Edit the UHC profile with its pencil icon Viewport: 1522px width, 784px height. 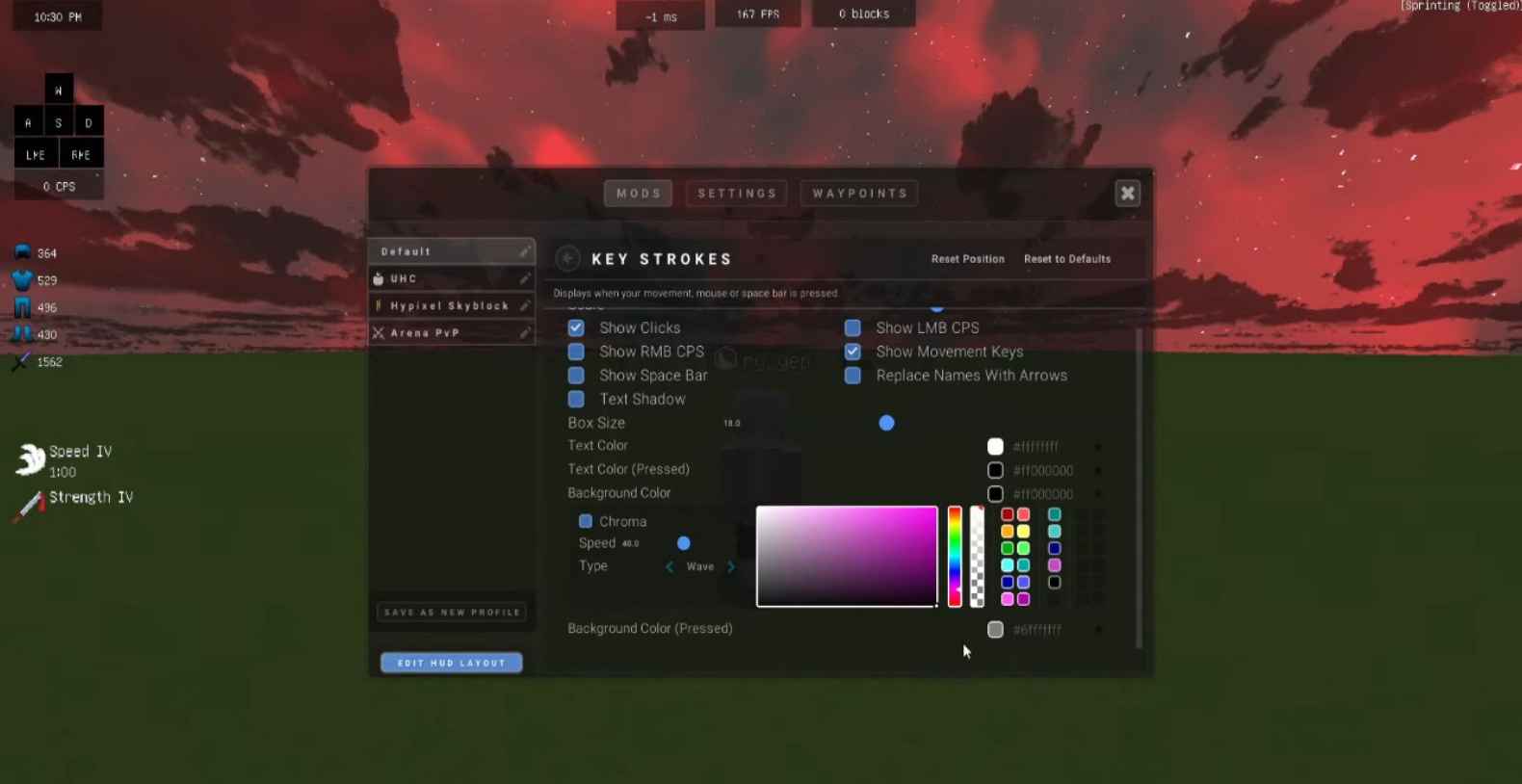point(524,278)
